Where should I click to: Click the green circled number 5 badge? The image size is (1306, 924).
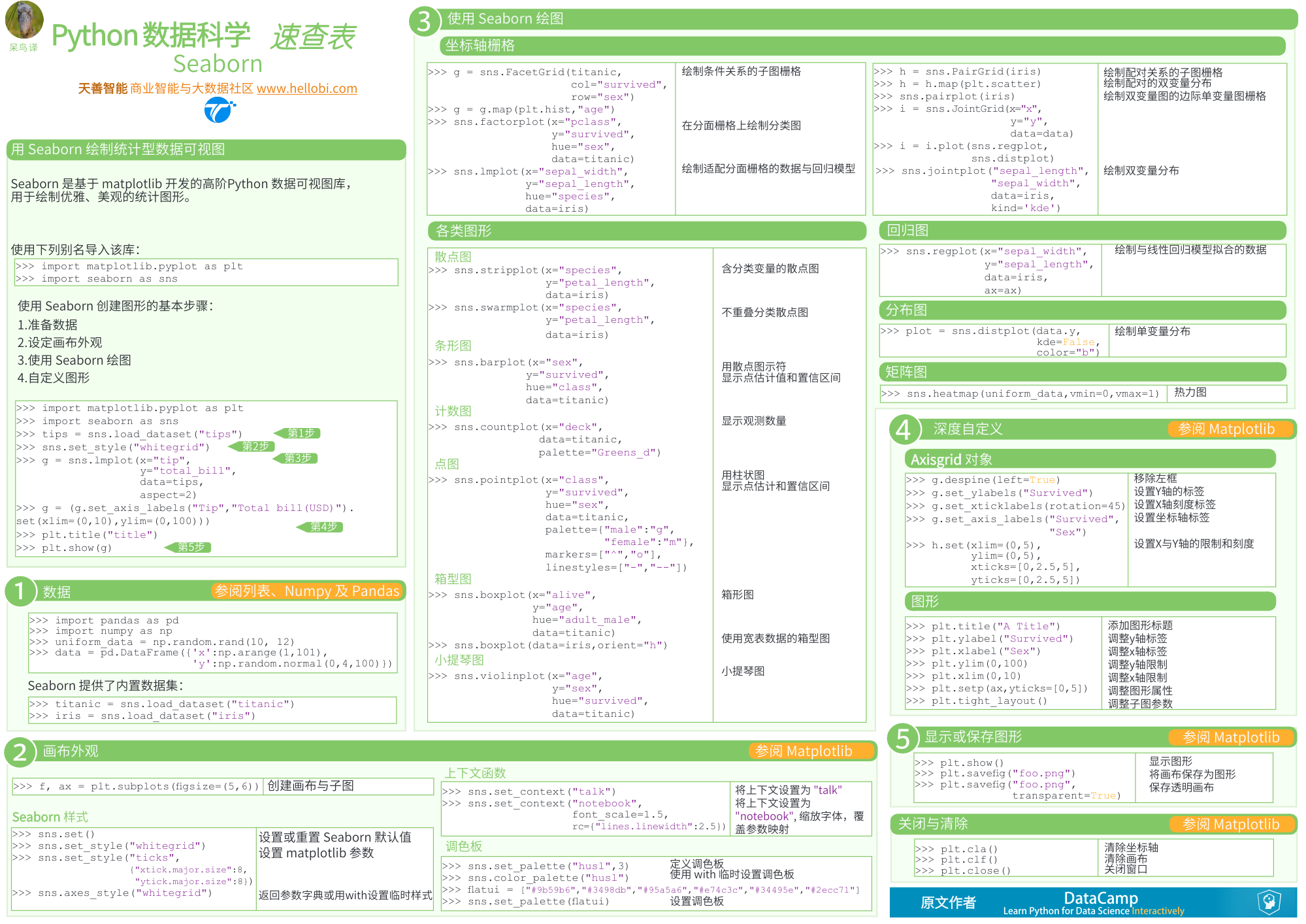coord(902,738)
